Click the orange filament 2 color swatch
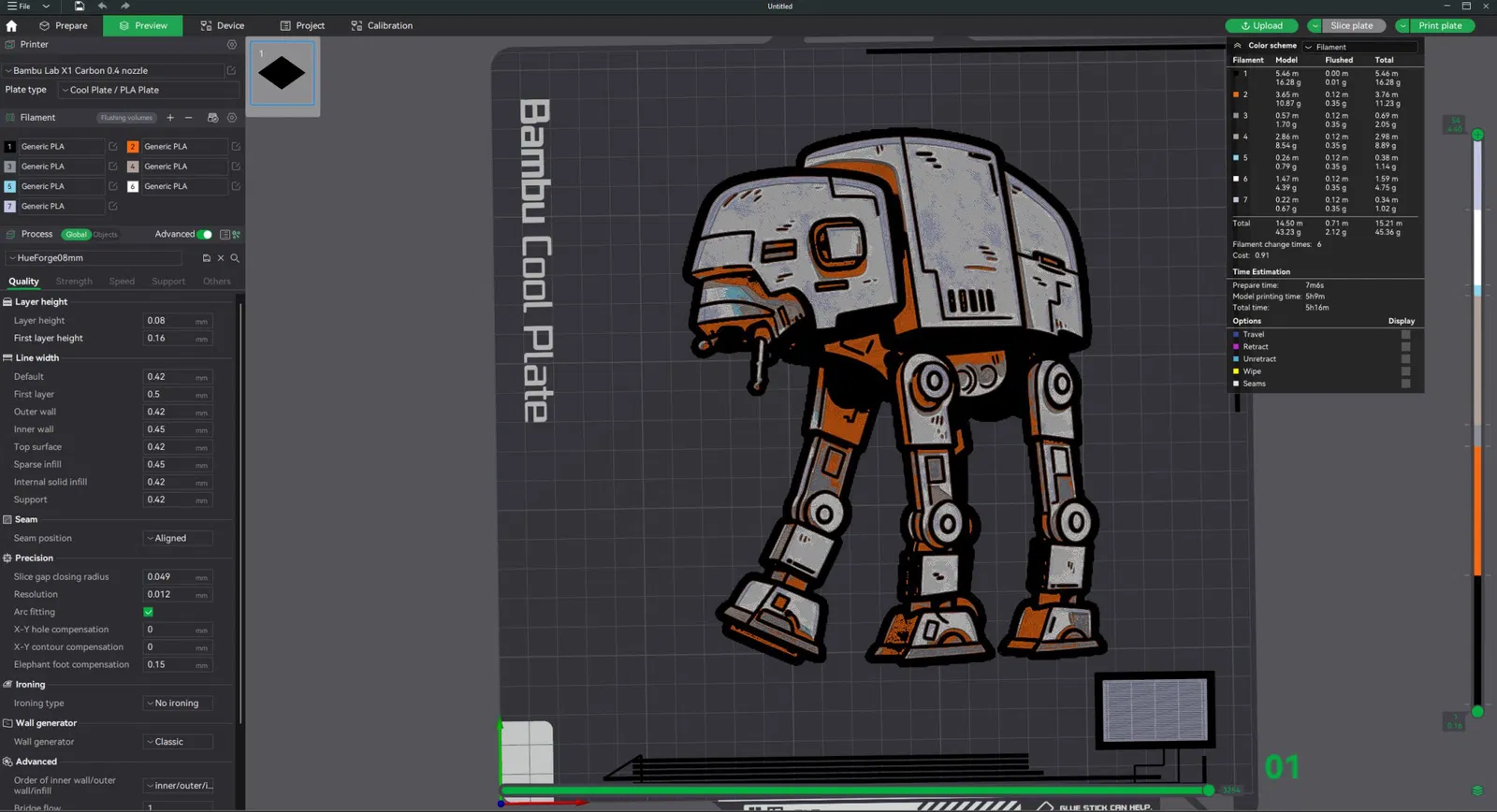Image resolution: width=1497 pixels, height=812 pixels. pyautogui.click(x=133, y=147)
